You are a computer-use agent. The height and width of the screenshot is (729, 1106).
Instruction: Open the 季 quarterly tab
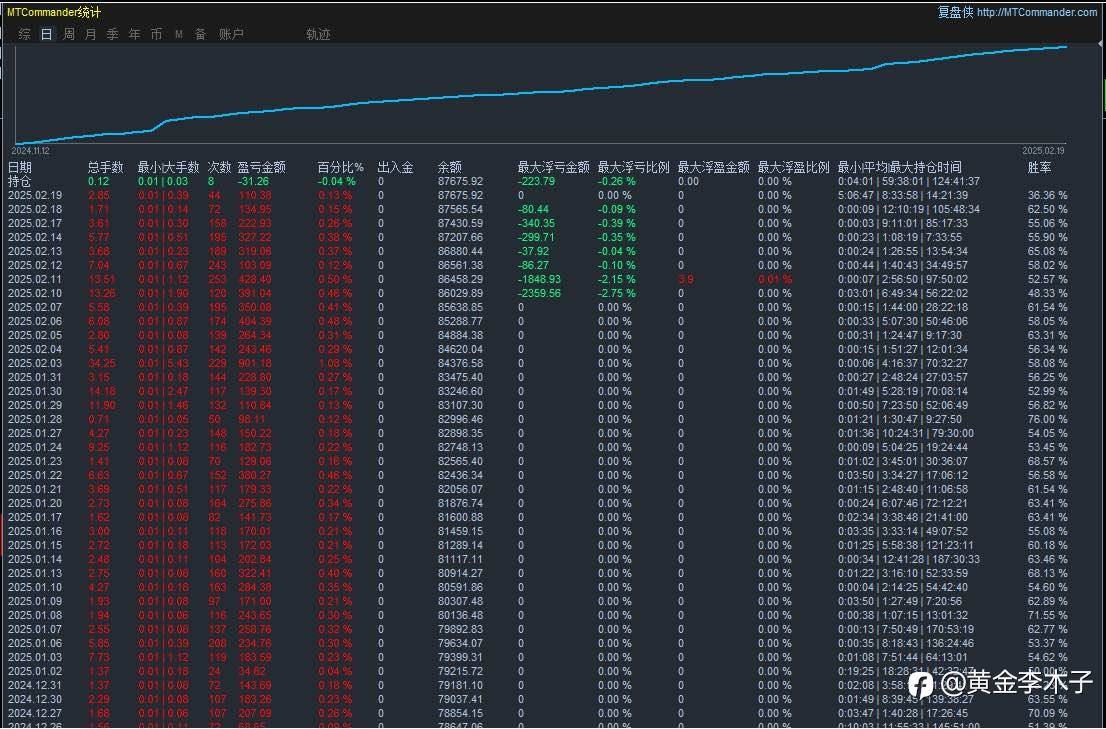[113, 34]
